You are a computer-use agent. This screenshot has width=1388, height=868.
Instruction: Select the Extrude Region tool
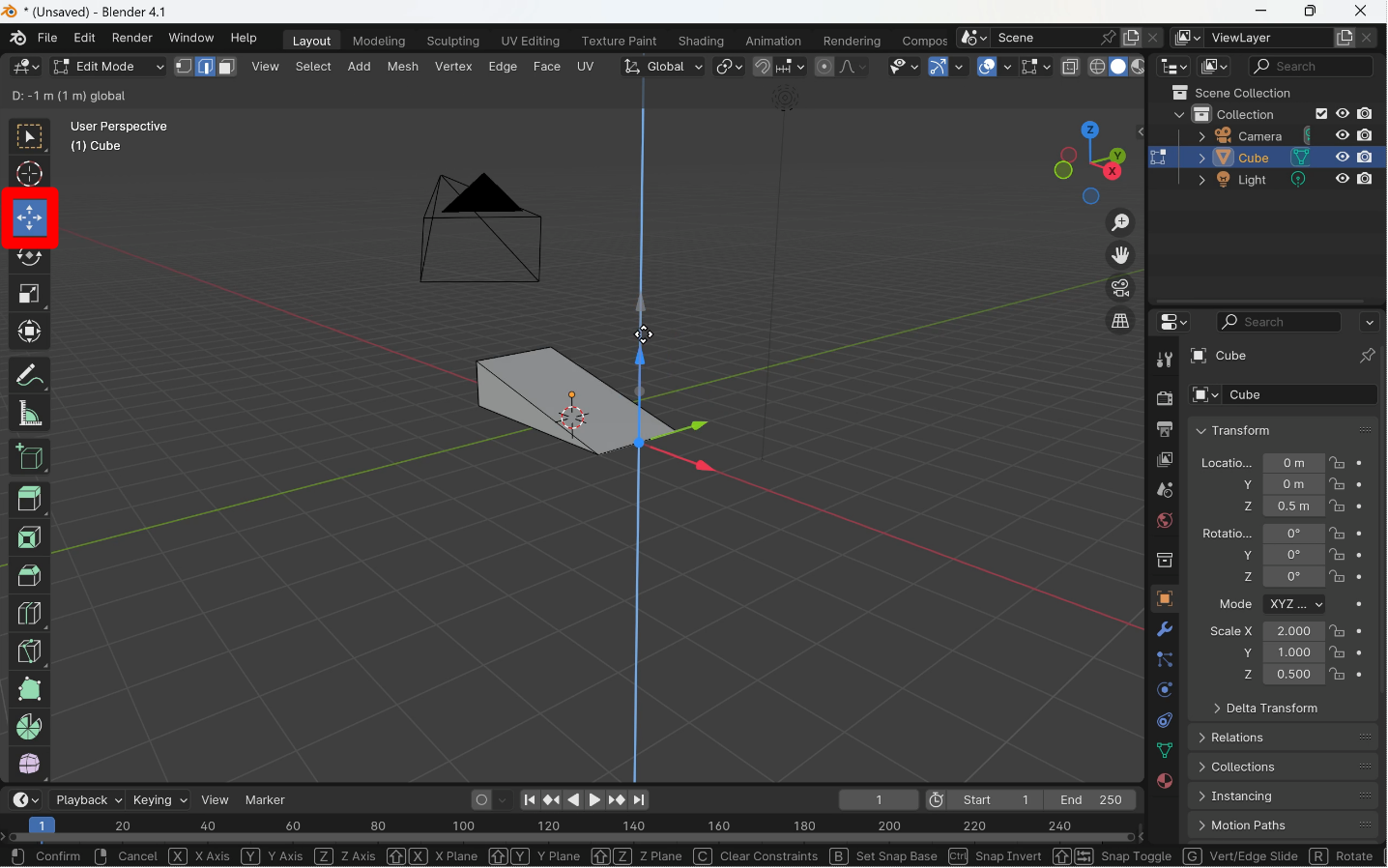[x=29, y=500]
